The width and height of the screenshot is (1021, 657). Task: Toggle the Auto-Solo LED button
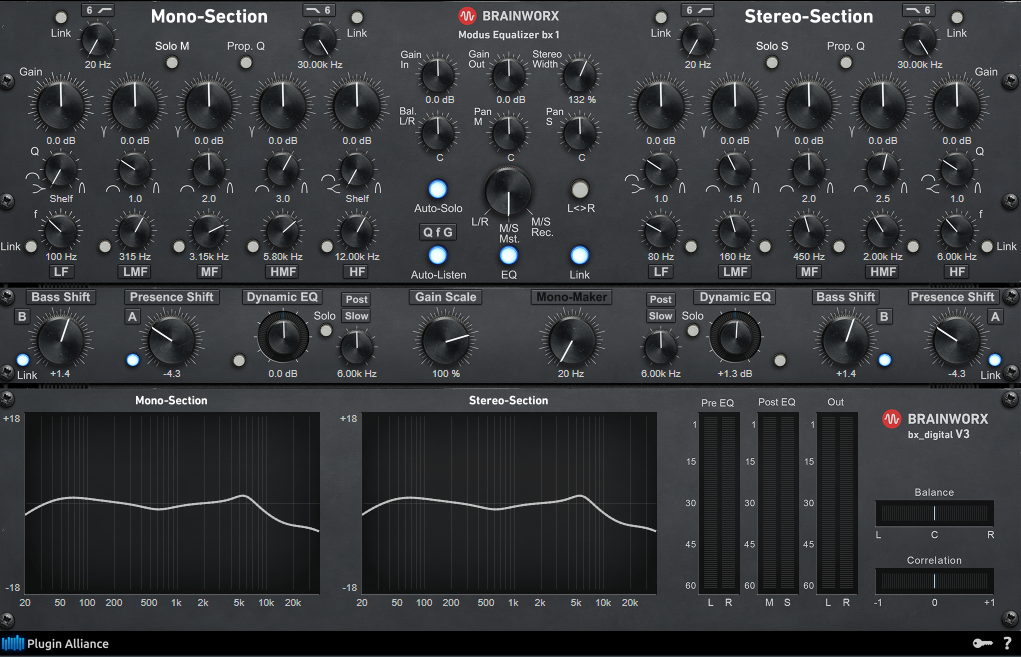click(x=438, y=189)
